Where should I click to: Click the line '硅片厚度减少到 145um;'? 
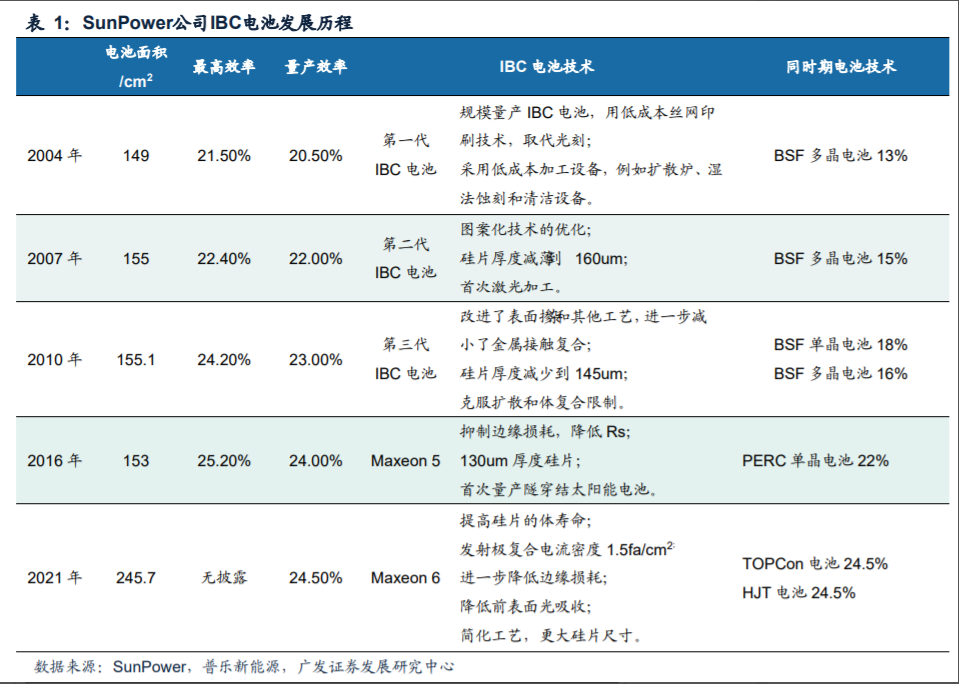click(x=544, y=373)
